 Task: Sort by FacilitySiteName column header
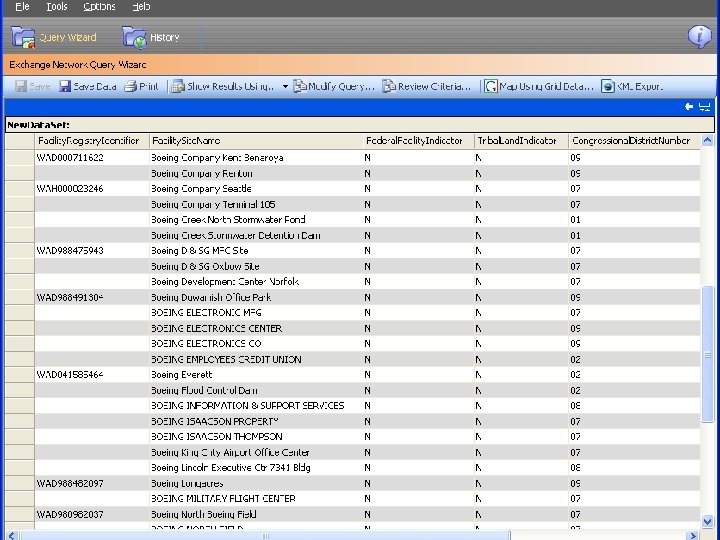(256, 141)
